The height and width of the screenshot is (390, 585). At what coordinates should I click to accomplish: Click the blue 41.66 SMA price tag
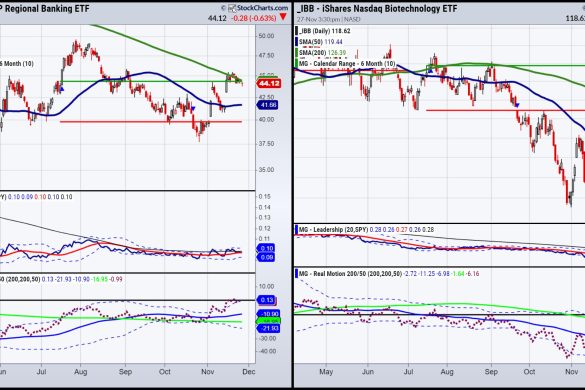click(268, 105)
